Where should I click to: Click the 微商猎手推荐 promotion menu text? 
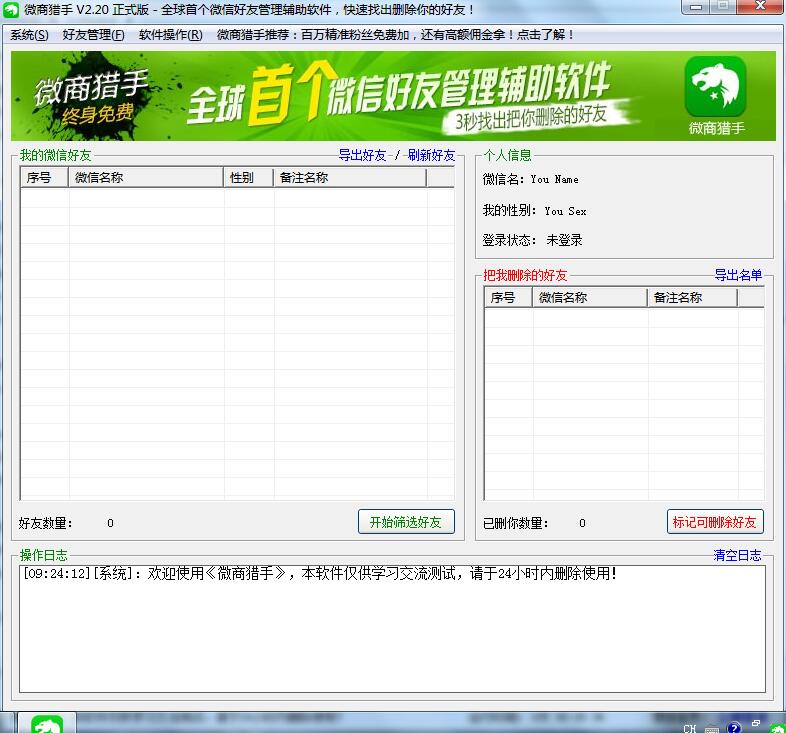tap(395, 35)
